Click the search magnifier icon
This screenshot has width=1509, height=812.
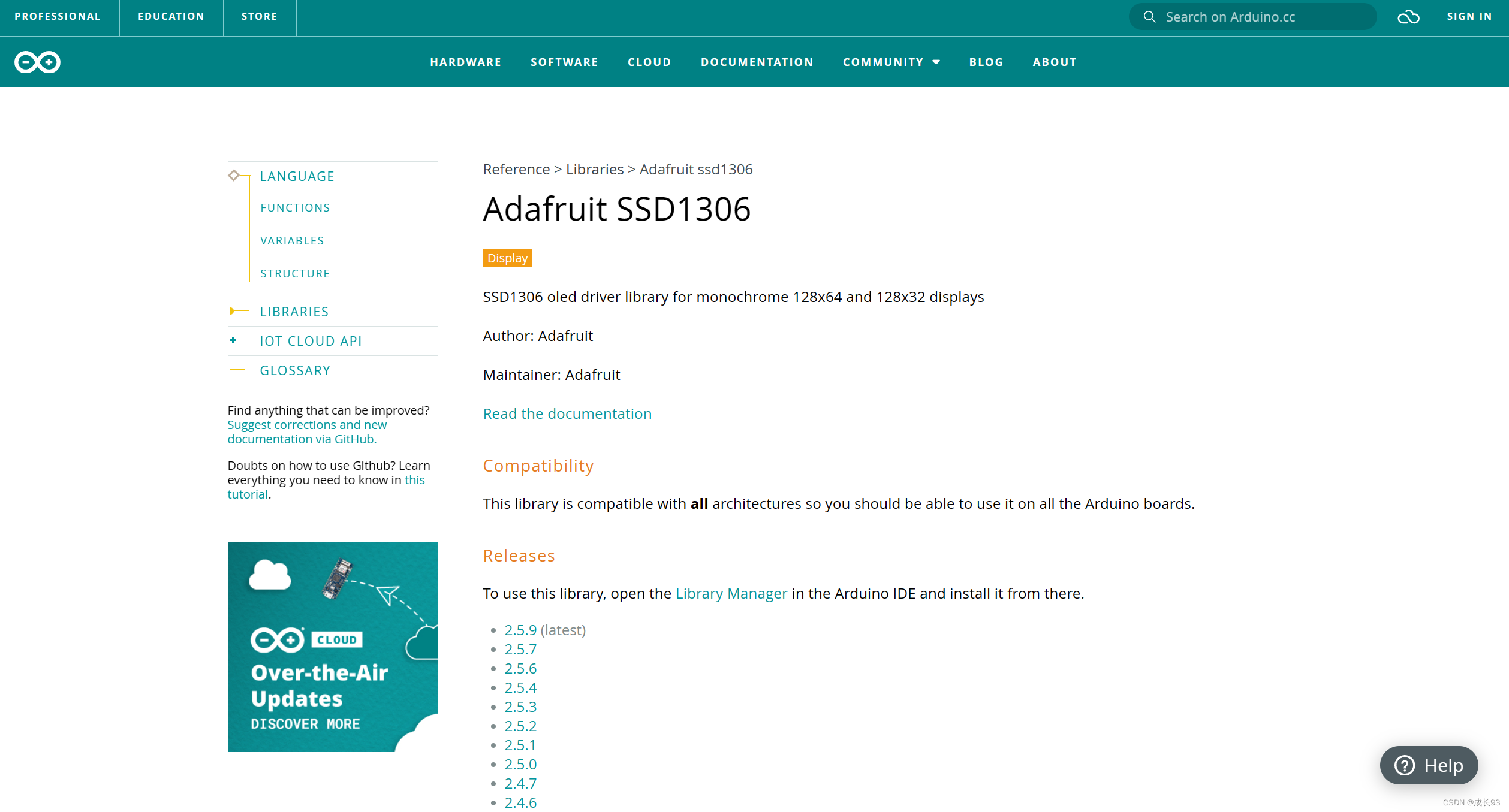point(1149,17)
